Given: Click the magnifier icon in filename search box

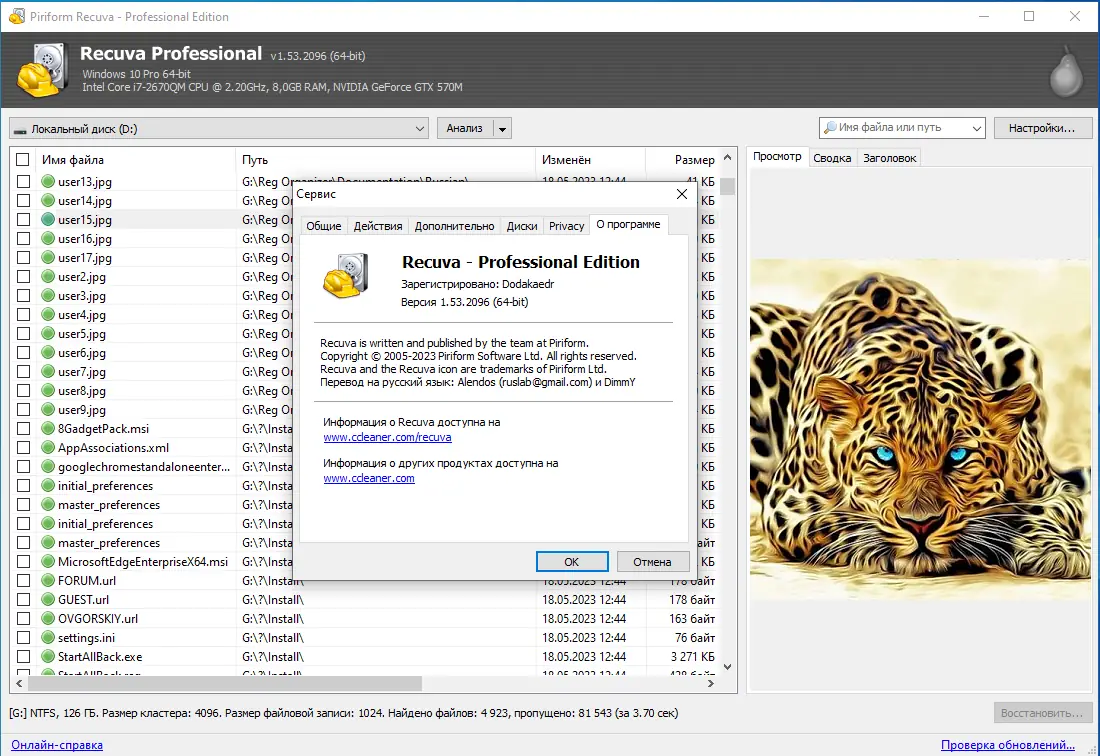Looking at the screenshot, I should tap(830, 128).
